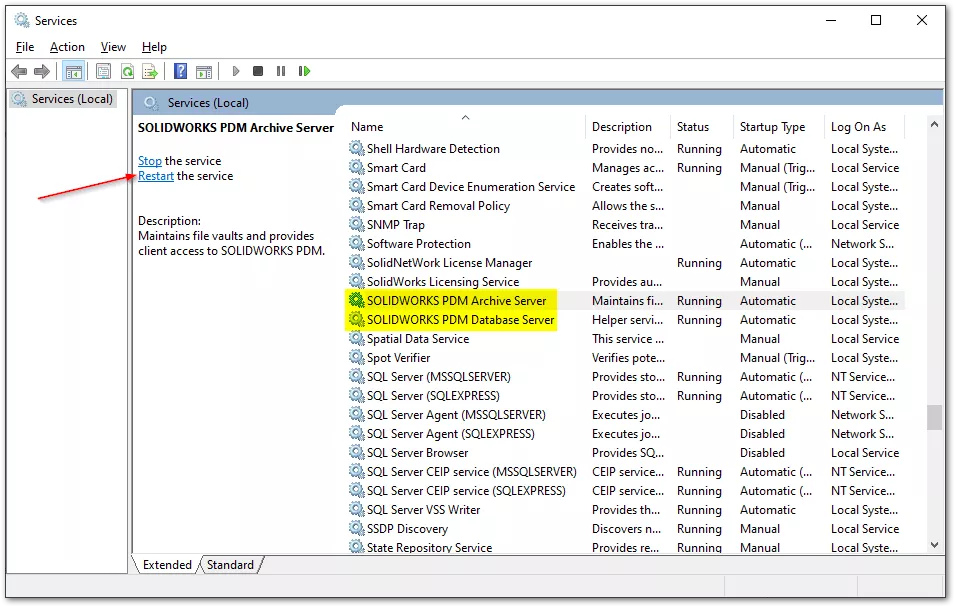Toggle the Show/Hide Action Pane toolbar icon
The height and width of the screenshot is (607, 955).
point(204,72)
